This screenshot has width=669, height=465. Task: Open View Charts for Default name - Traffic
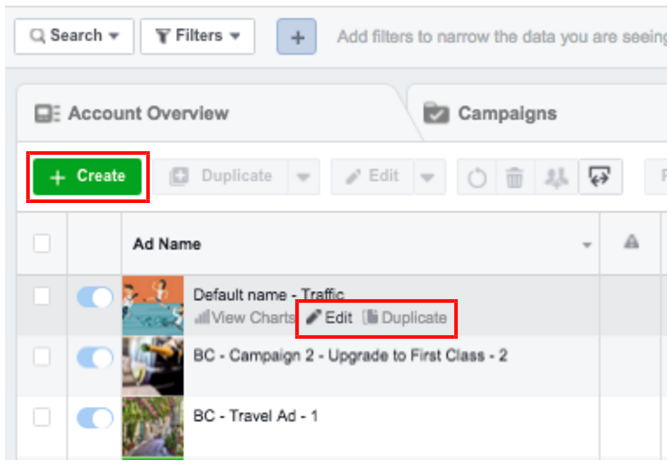point(244,317)
